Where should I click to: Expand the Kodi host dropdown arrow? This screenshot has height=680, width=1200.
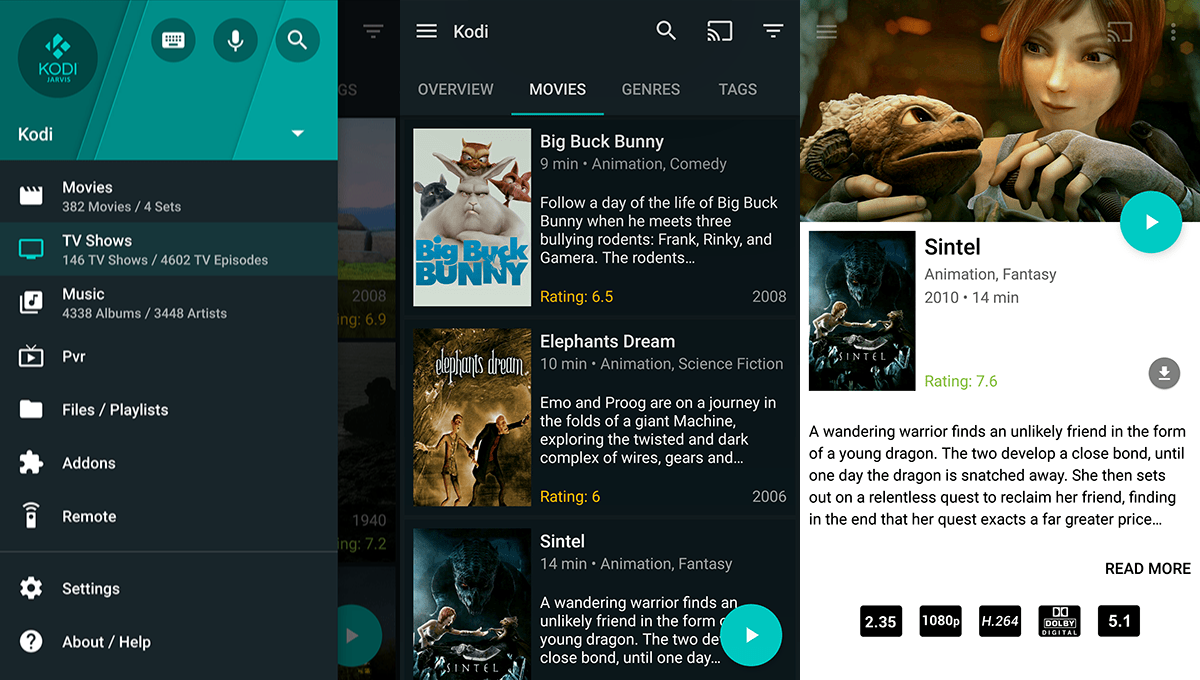pyautogui.click(x=297, y=134)
